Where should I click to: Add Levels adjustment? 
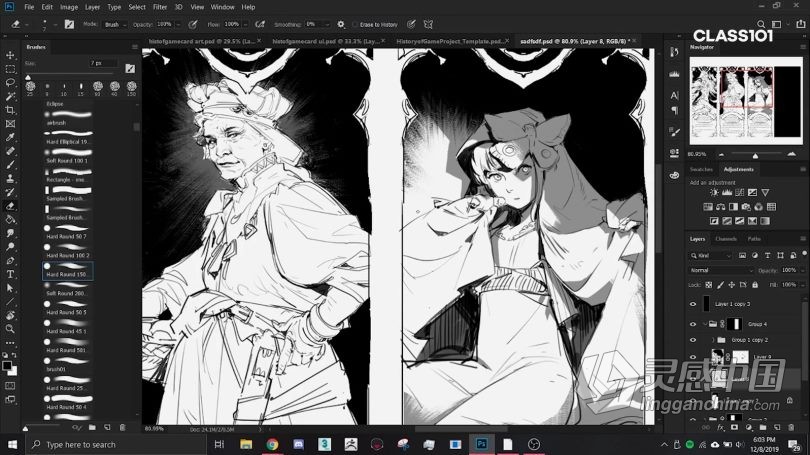pyautogui.click(x=727, y=193)
